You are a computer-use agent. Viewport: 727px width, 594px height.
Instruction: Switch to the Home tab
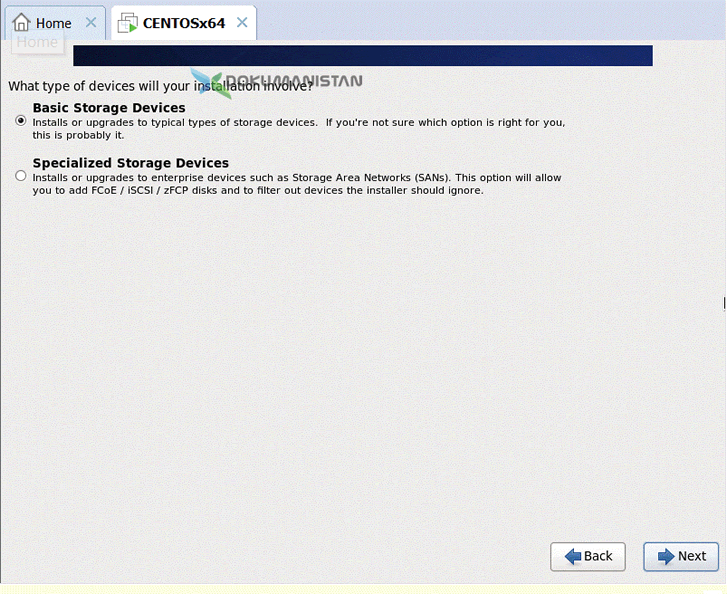[54, 23]
